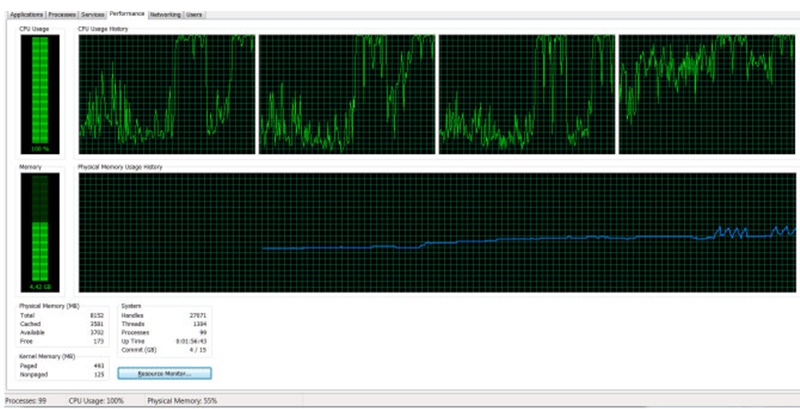The image size is (800, 409).
Task: Click the Memory meter showing 4.42 GB
Action: click(40, 232)
